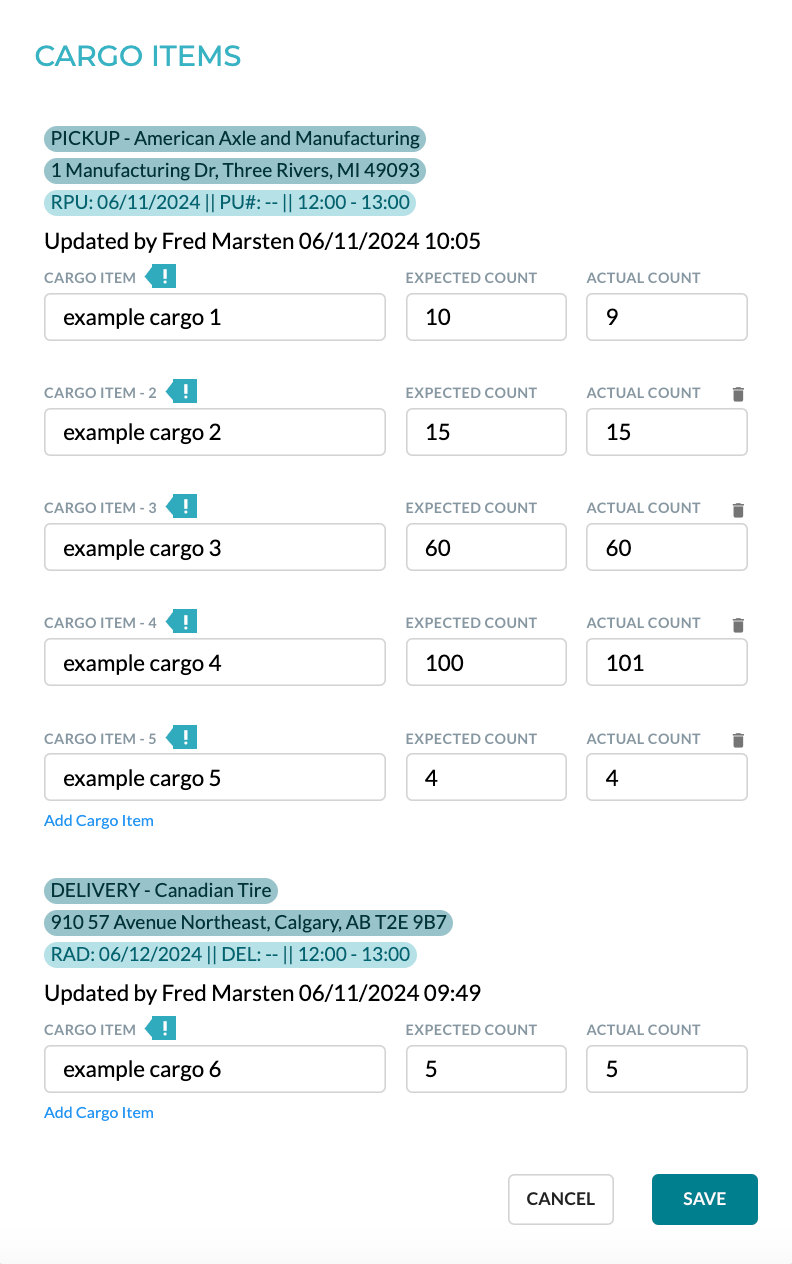Click the alert flag next to Cargo Item - 4
This screenshot has width=792, height=1264.
pyautogui.click(x=182, y=621)
